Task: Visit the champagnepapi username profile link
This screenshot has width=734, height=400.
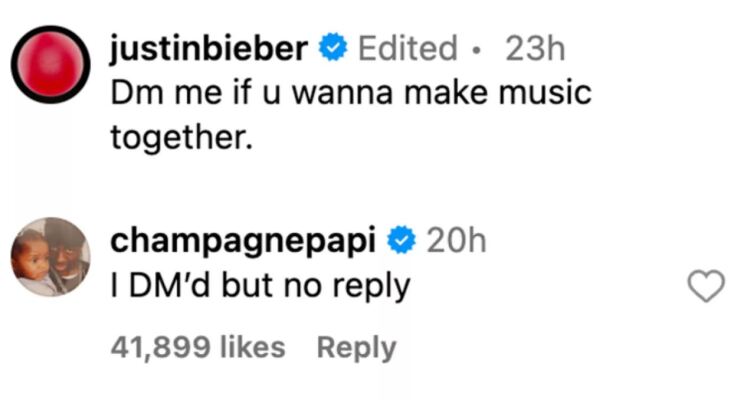Action: 246,240
